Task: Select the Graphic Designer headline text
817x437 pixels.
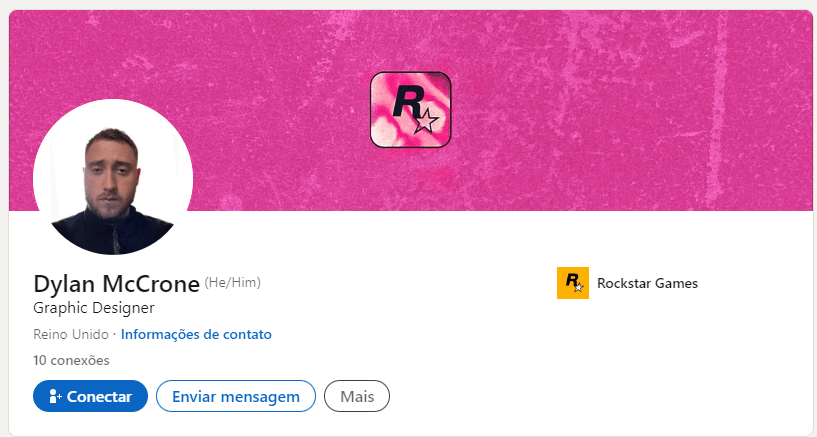Action: click(94, 308)
